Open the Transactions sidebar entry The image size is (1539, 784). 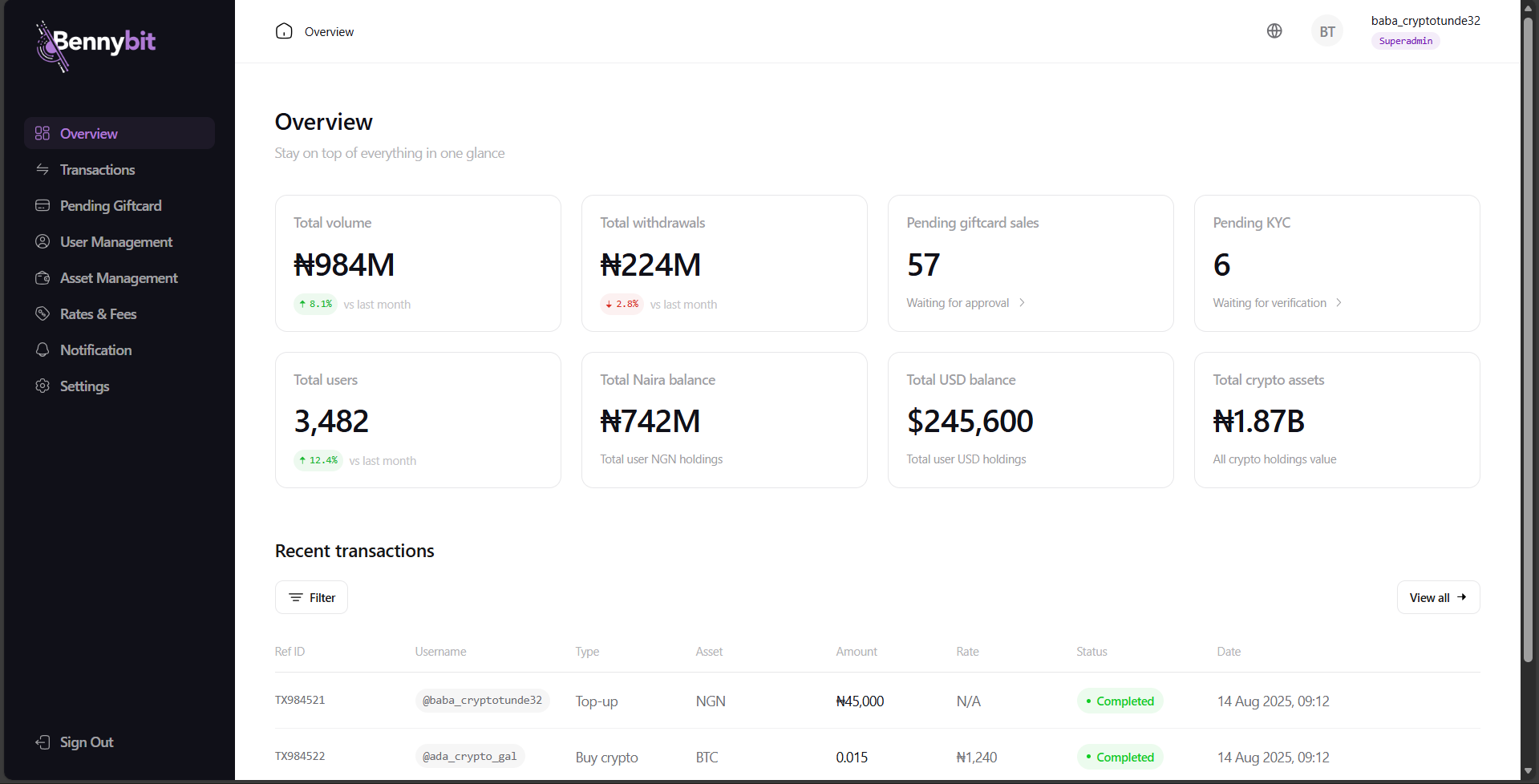coord(96,169)
